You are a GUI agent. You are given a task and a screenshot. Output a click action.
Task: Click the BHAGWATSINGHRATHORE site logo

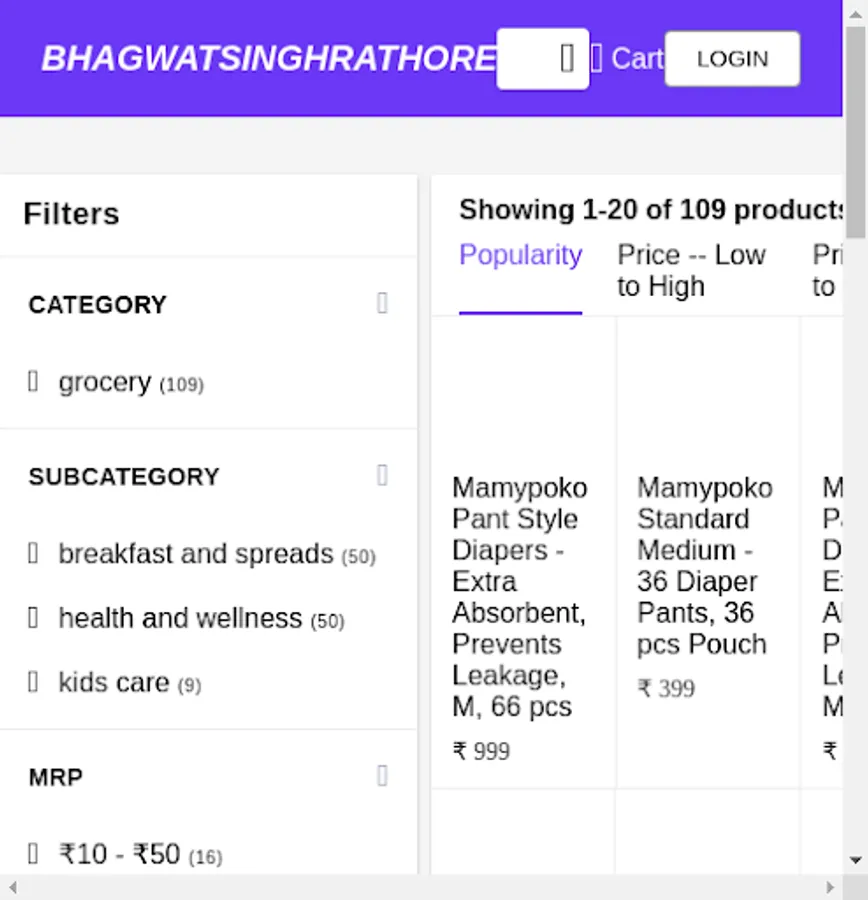[x=268, y=59]
